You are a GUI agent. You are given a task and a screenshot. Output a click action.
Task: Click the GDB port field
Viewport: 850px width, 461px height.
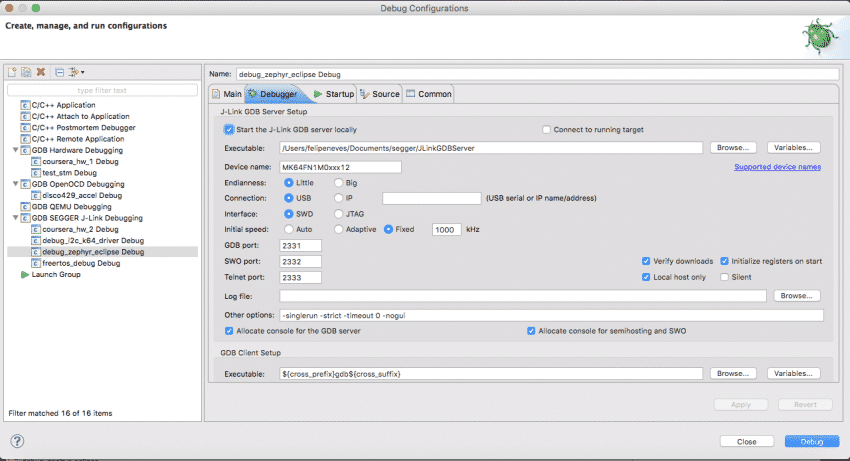300,246
